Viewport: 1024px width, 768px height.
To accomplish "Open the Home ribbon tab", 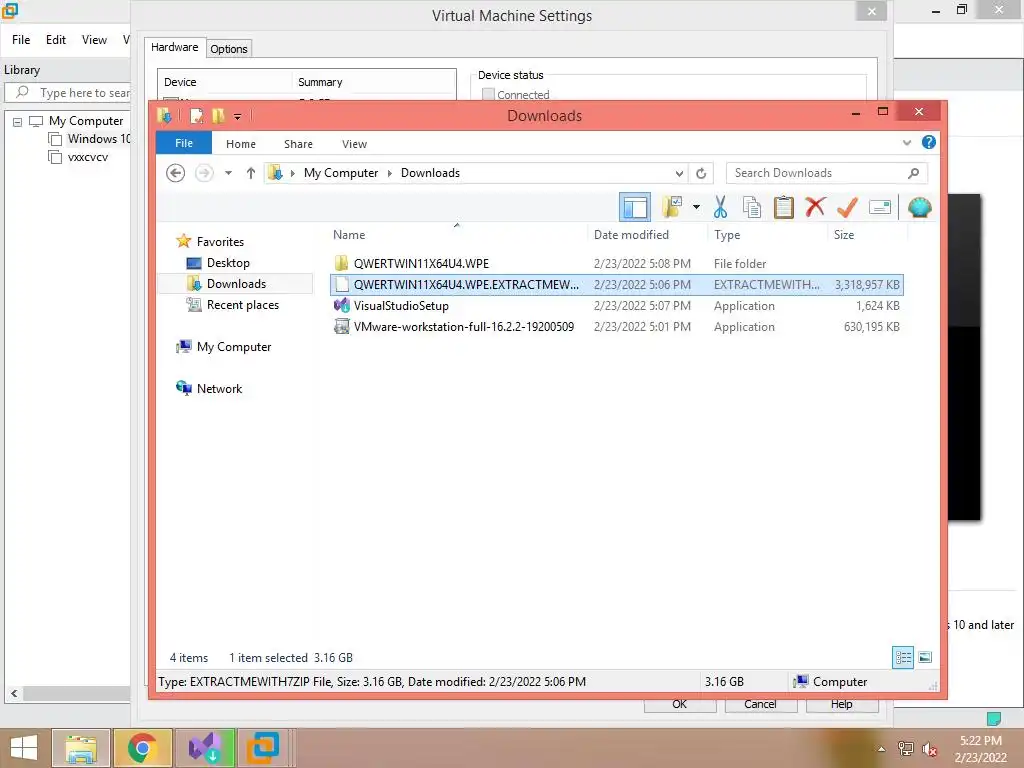I will tap(240, 144).
